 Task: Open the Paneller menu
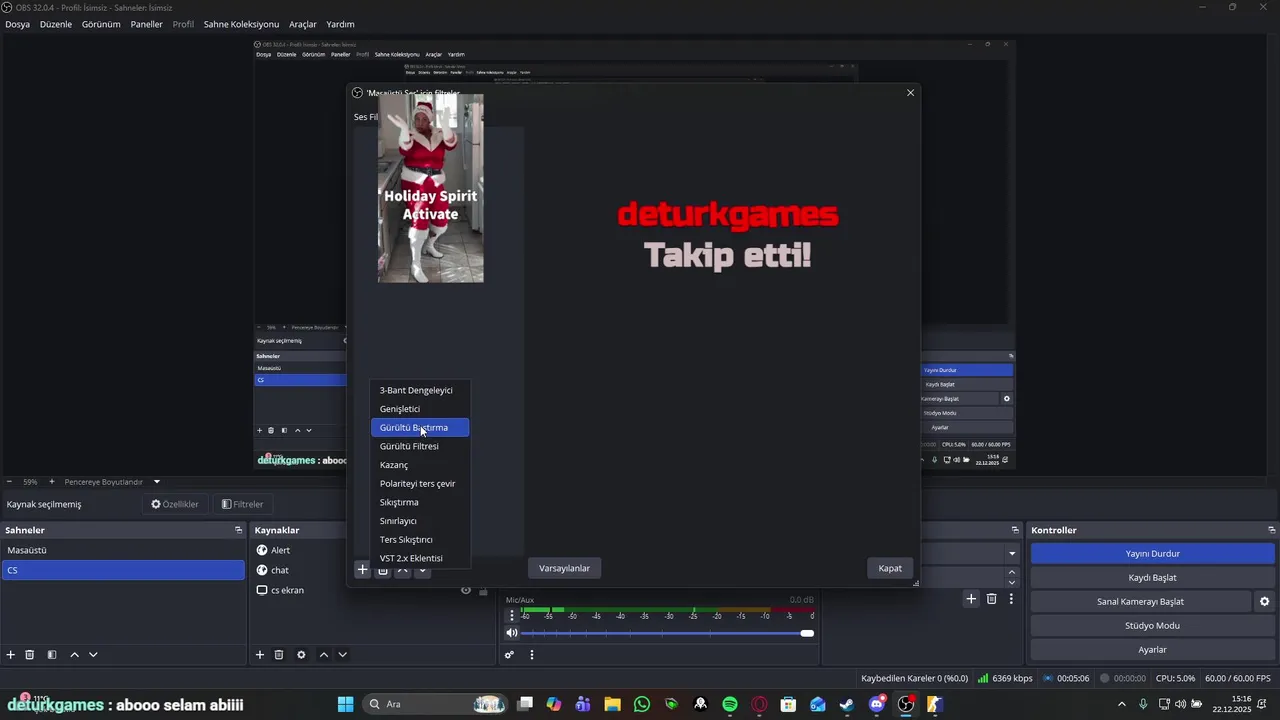pos(146,24)
